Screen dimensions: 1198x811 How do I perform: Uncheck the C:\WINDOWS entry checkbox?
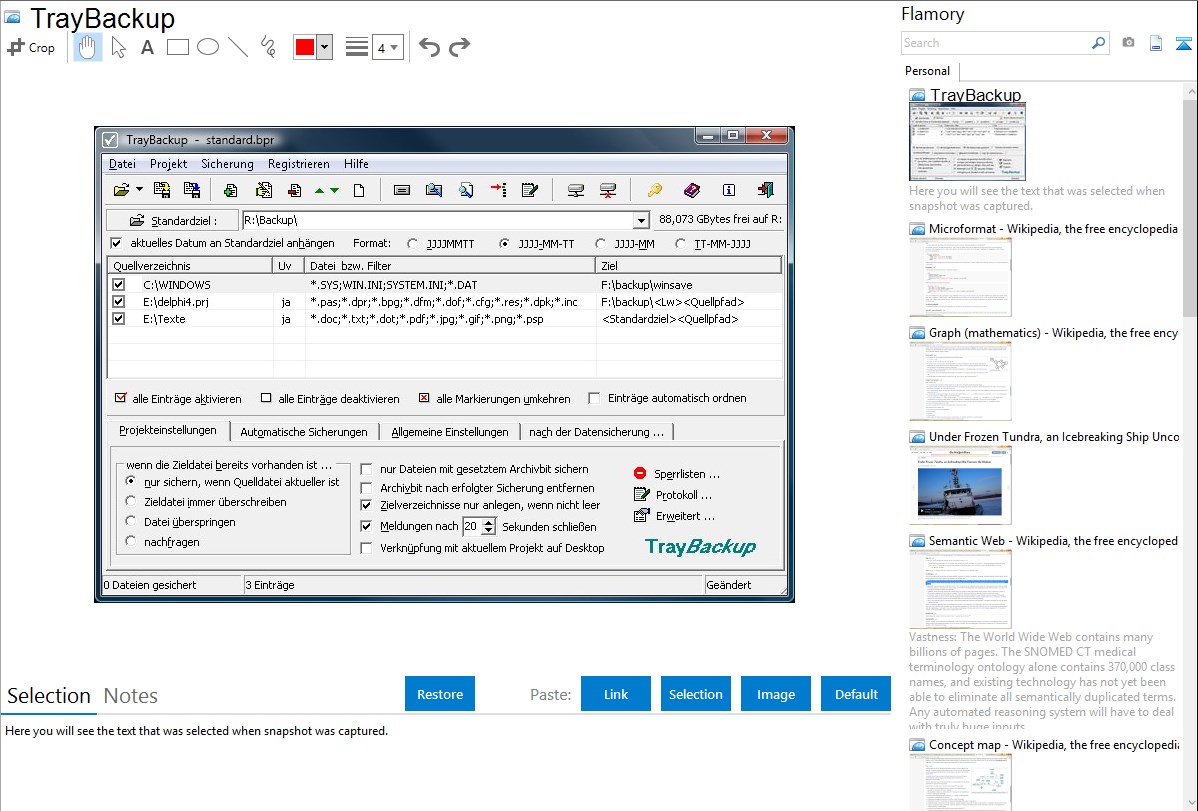pos(118,284)
